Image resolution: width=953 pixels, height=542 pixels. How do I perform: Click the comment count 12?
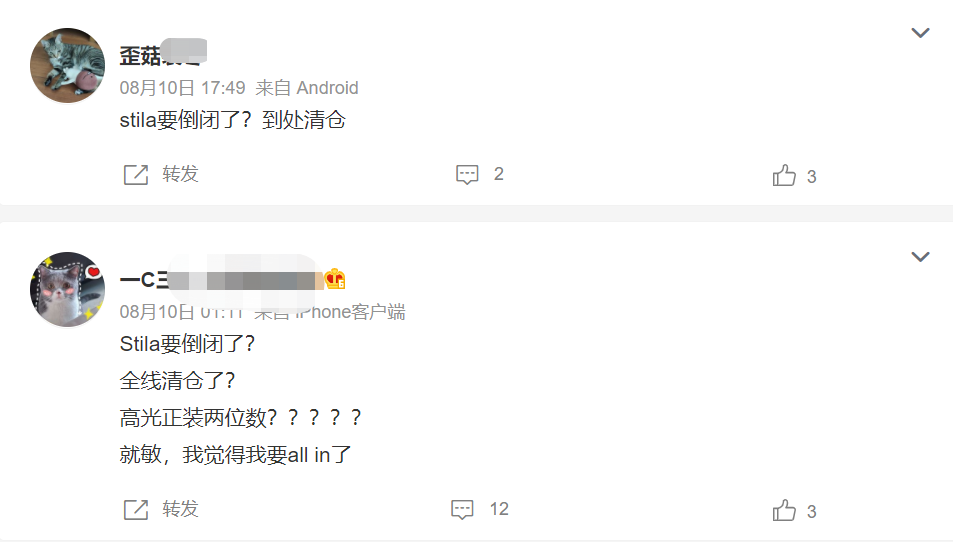click(x=499, y=509)
